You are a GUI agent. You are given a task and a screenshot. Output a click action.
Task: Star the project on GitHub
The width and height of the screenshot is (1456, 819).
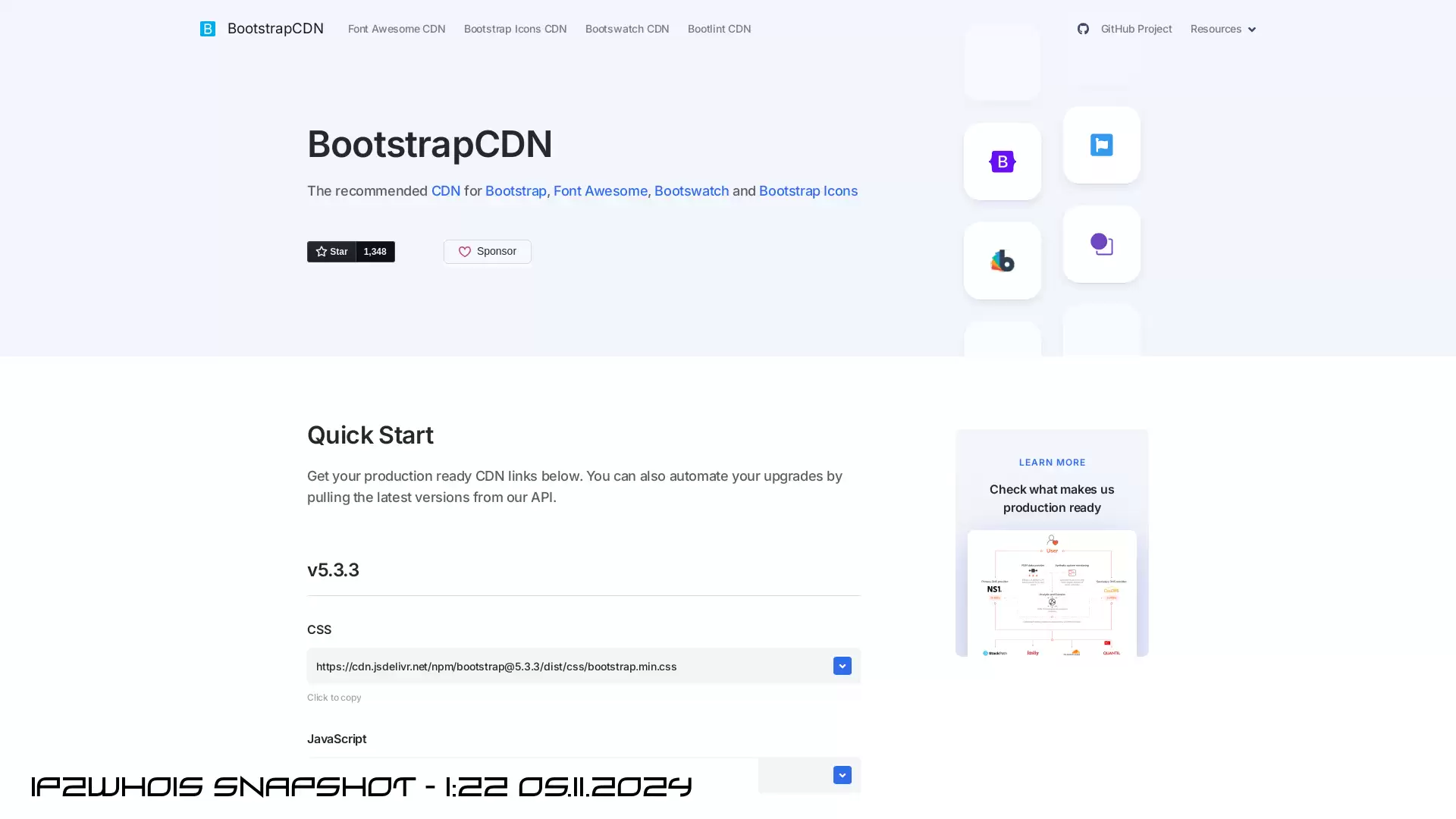(331, 252)
